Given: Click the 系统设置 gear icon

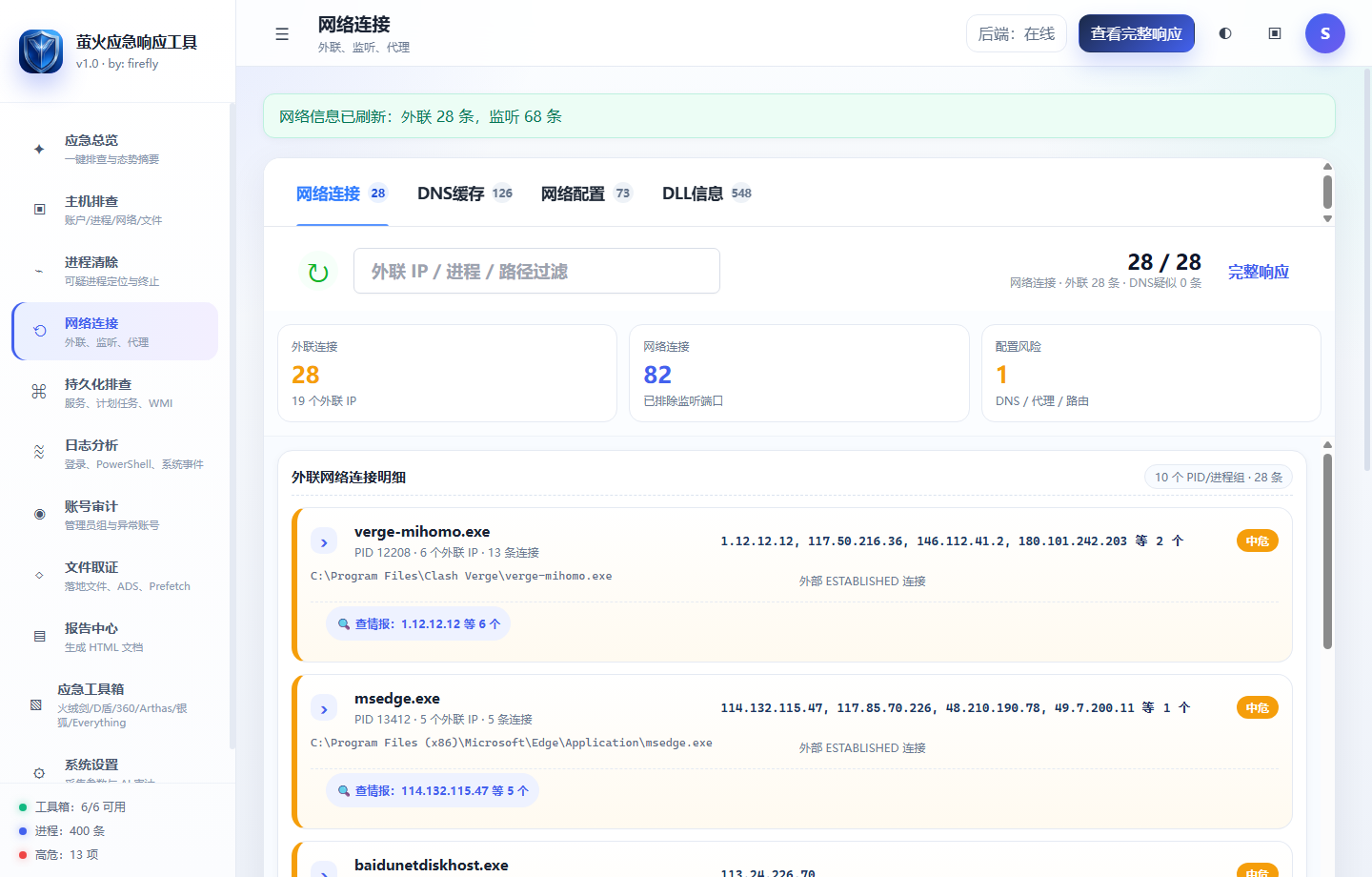Looking at the screenshot, I should (x=39, y=773).
